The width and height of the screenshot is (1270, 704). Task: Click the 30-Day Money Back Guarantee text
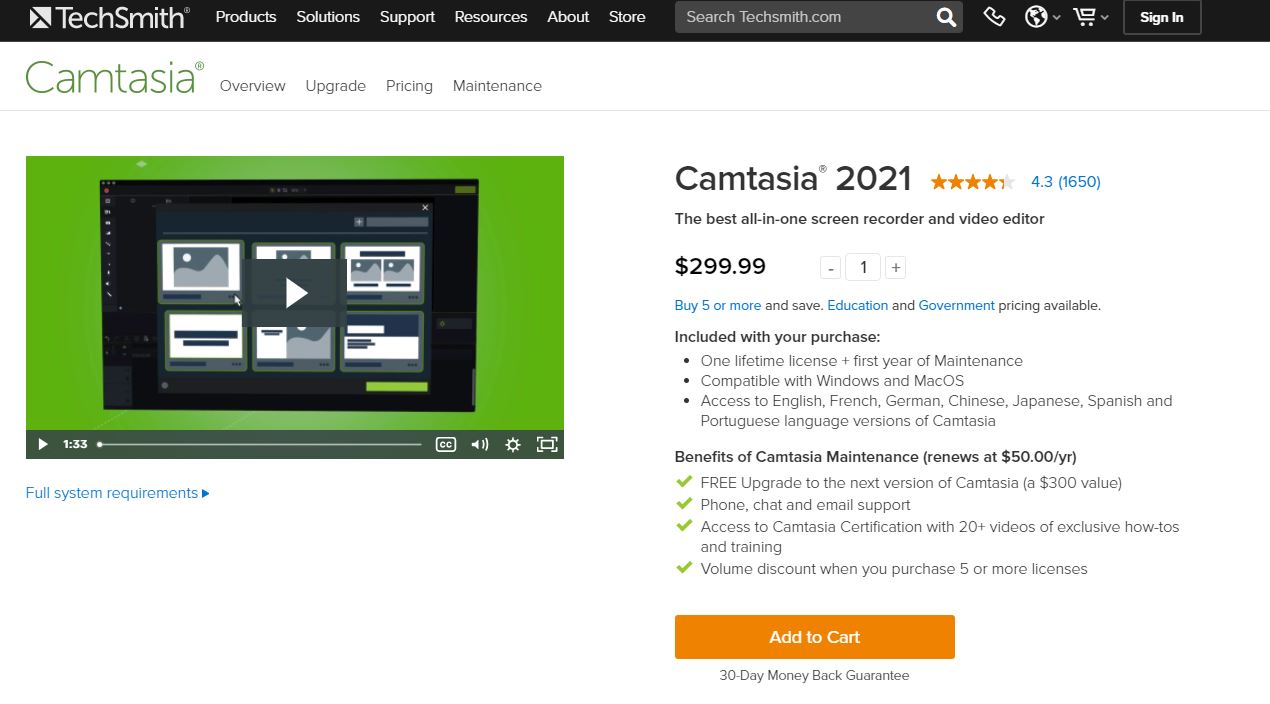(815, 676)
